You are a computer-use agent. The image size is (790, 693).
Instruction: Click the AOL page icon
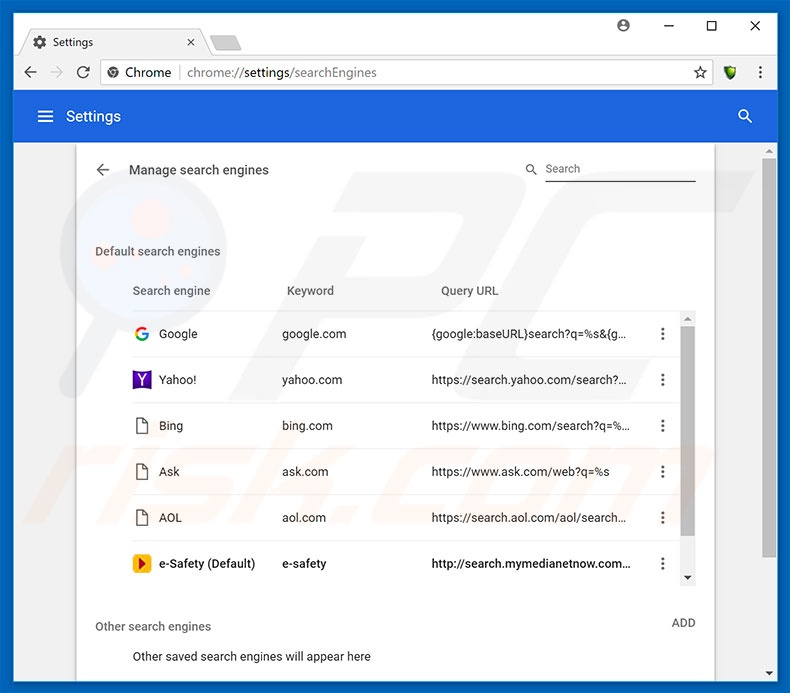[142, 518]
